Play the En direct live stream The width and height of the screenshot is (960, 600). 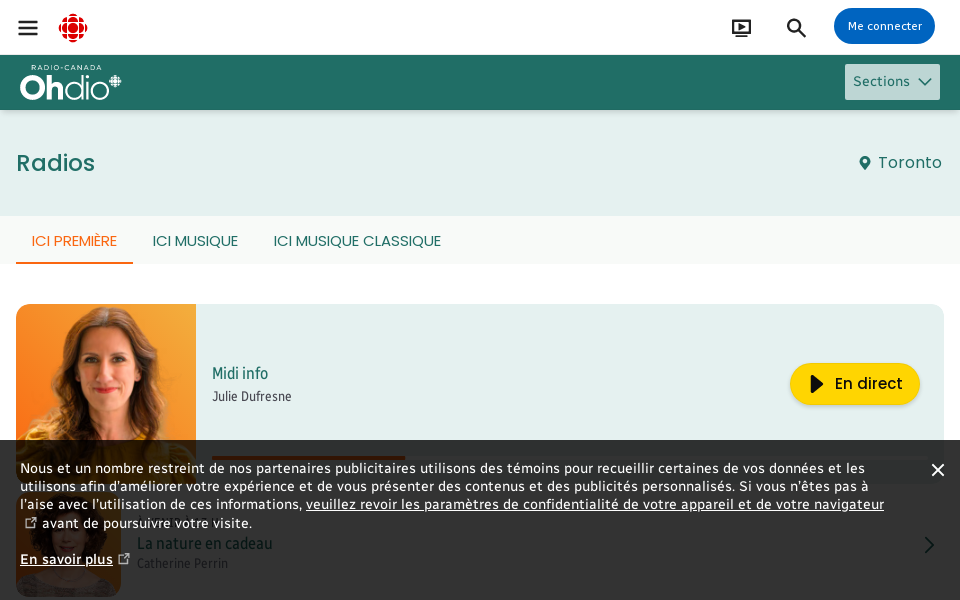click(x=854, y=384)
